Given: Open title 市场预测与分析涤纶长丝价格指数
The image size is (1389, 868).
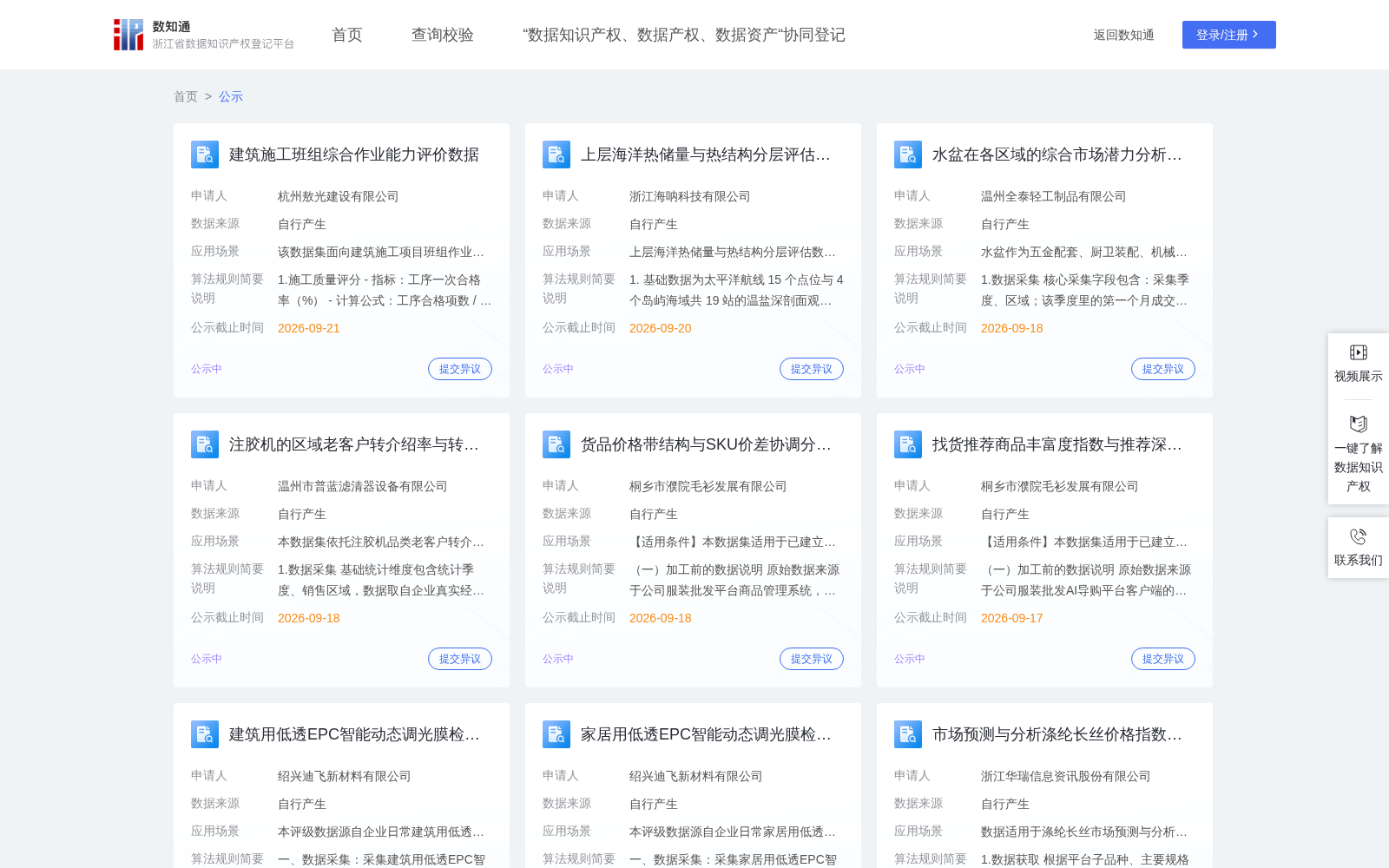Looking at the screenshot, I should pyautogui.click(x=1057, y=734).
